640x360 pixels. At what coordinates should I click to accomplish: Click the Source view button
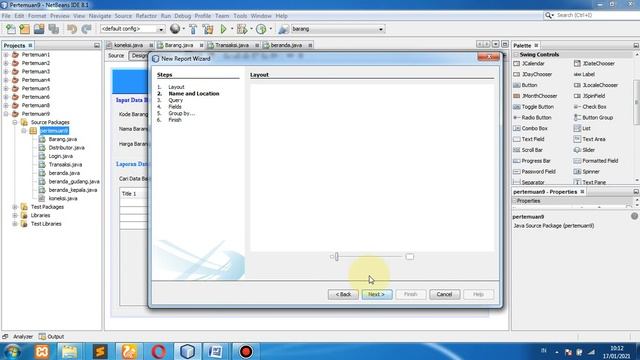click(x=116, y=56)
